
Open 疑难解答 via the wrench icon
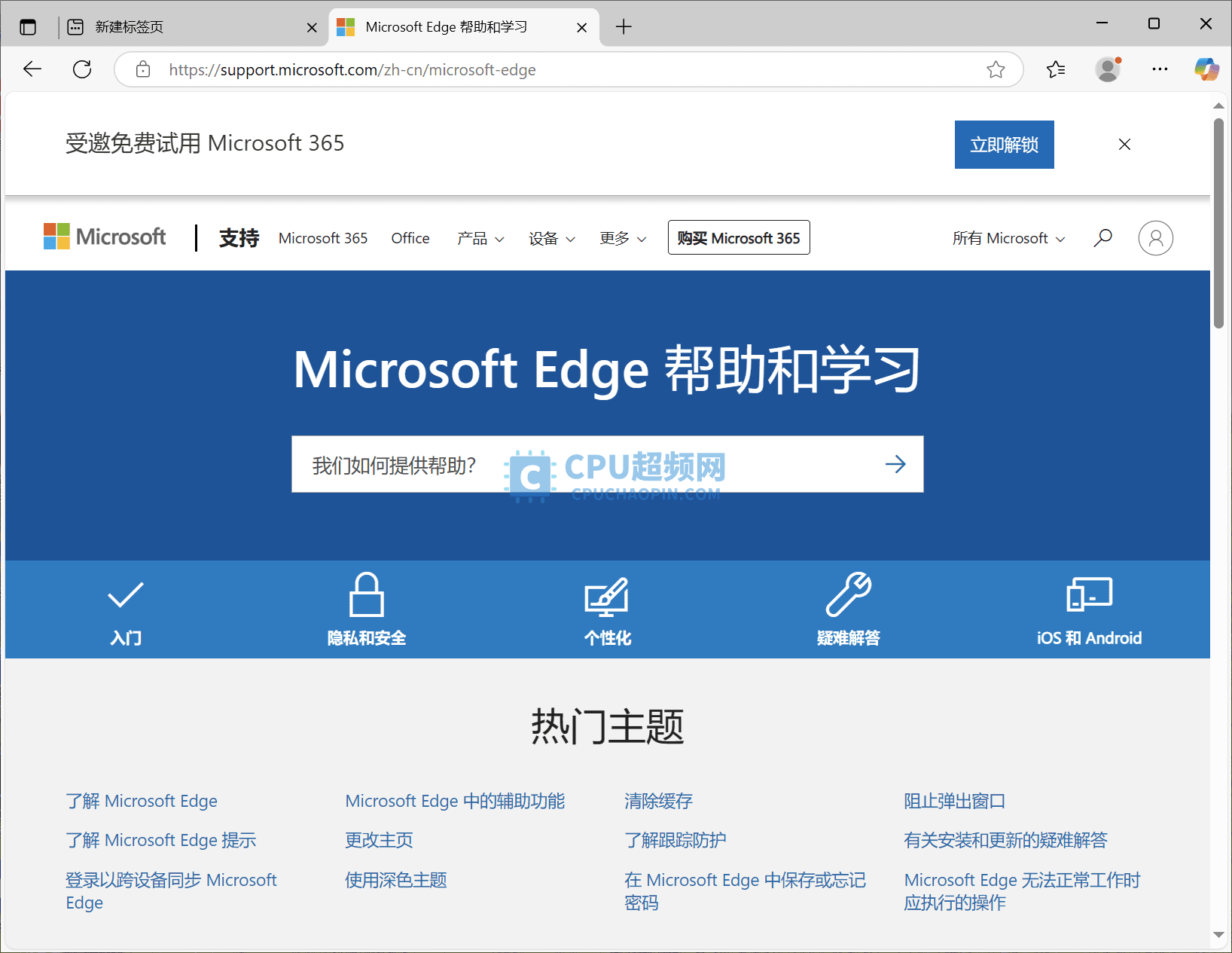click(x=848, y=595)
